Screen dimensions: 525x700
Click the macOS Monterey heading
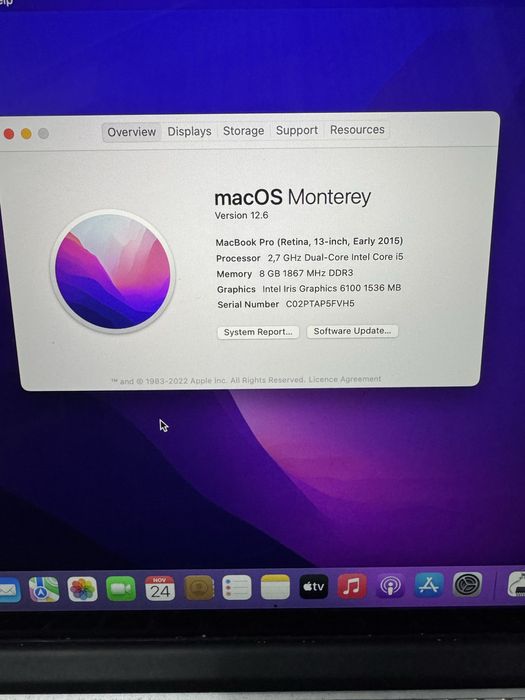(292, 197)
